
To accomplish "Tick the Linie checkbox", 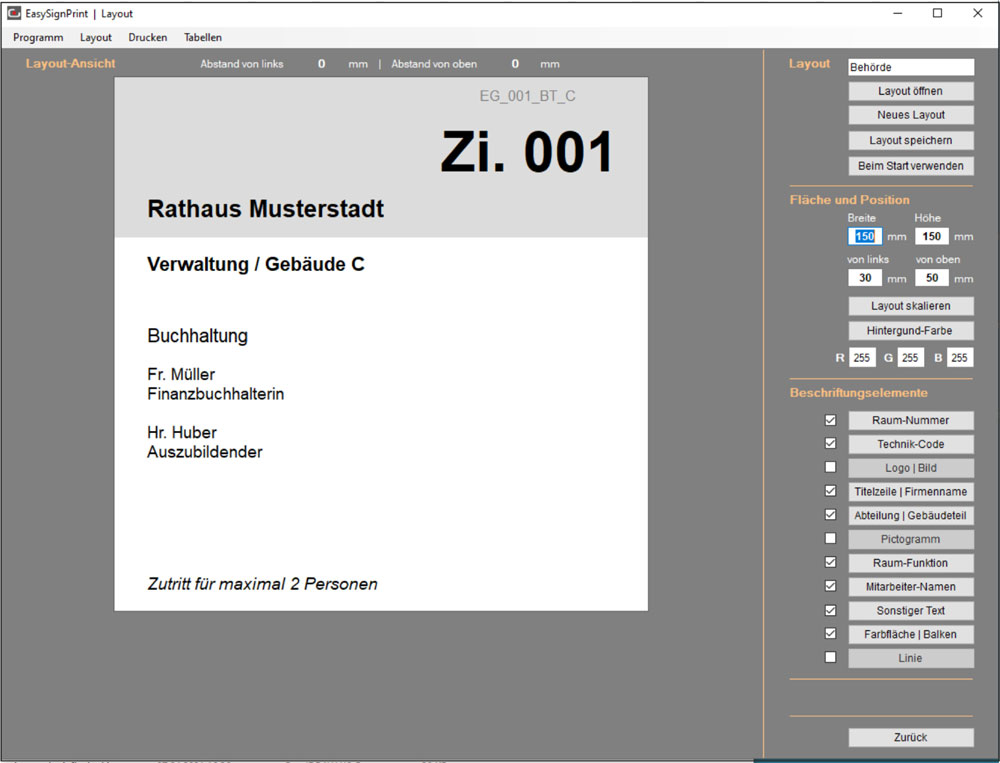I will pos(830,657).
